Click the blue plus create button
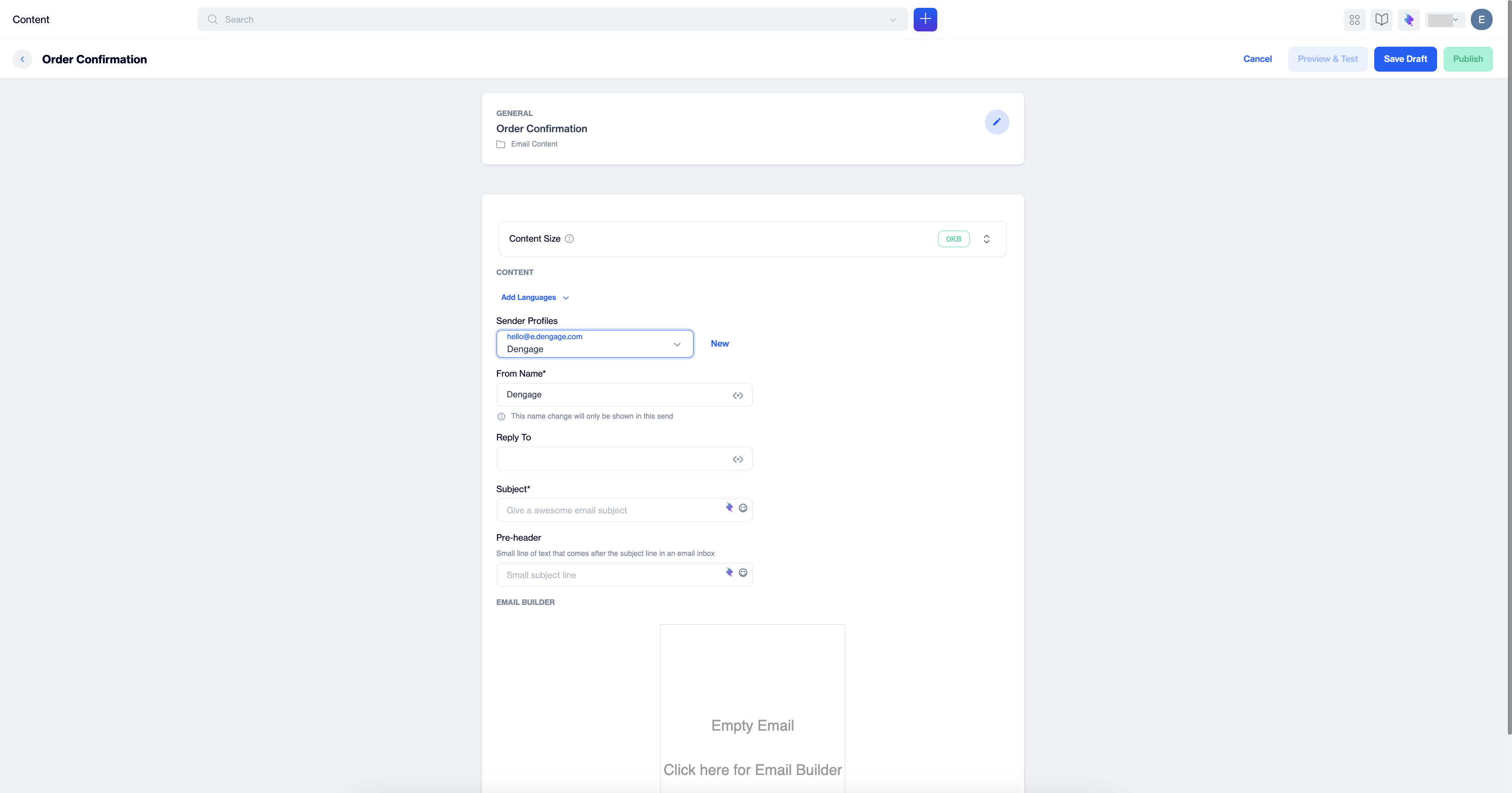Image resolution: width=1512 pixels, height=793 pixels. (925, 19)
